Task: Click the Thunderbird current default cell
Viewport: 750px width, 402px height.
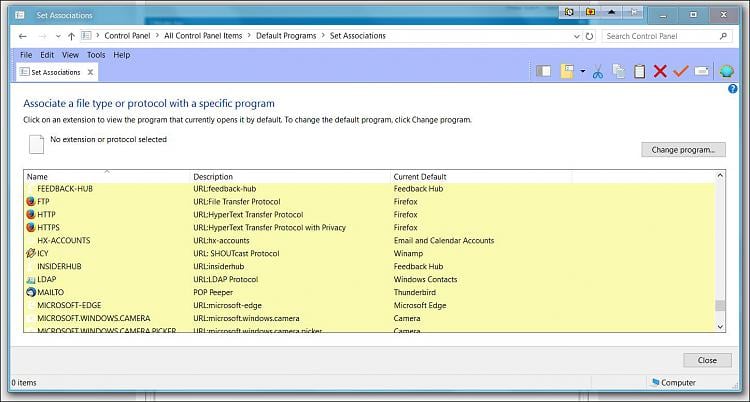Action: 414,292
